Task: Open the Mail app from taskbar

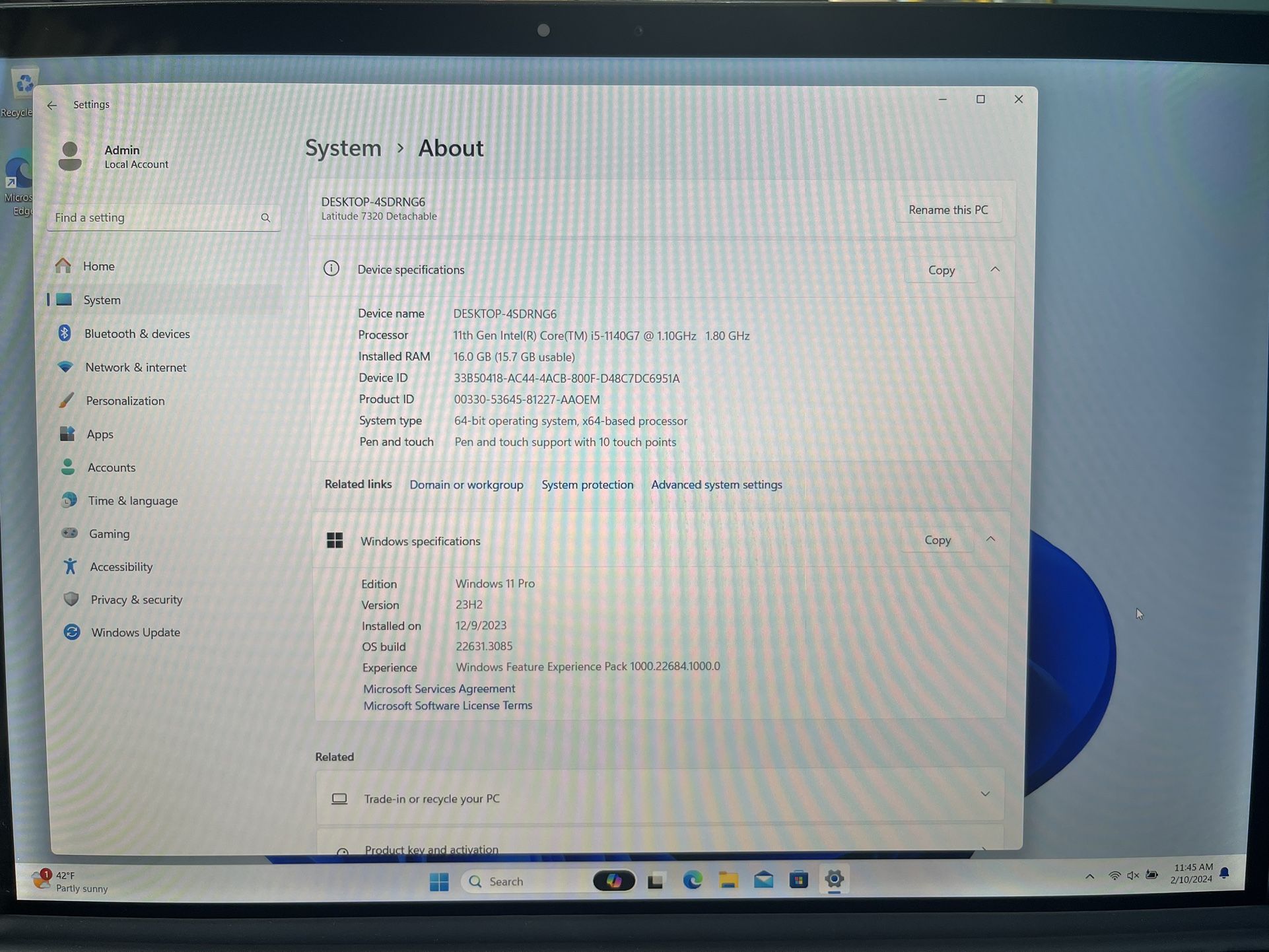Action: pos(764,879)
